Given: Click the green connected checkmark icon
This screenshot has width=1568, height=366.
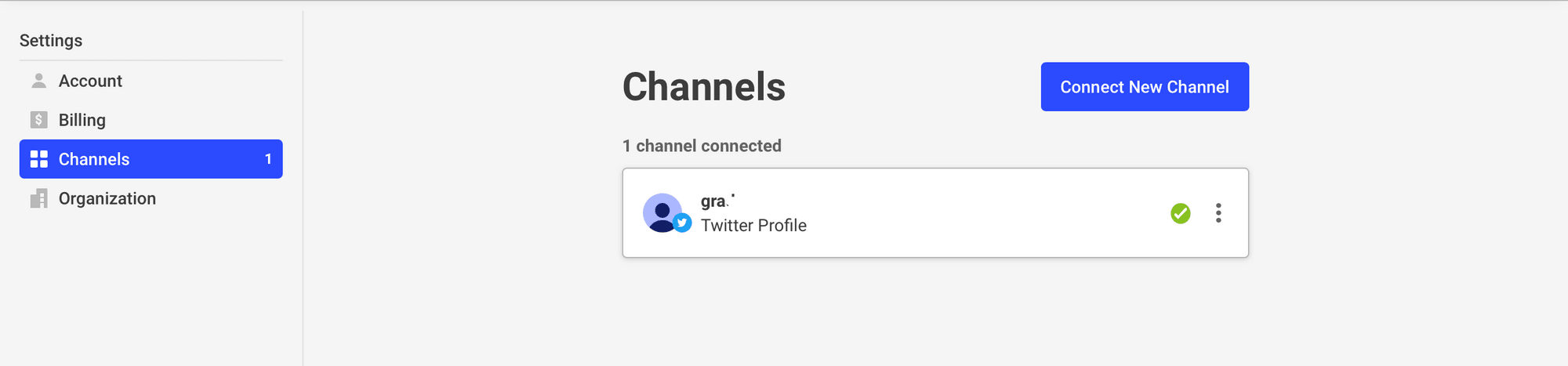Looking at the screenshot, I should point(1180,213).
